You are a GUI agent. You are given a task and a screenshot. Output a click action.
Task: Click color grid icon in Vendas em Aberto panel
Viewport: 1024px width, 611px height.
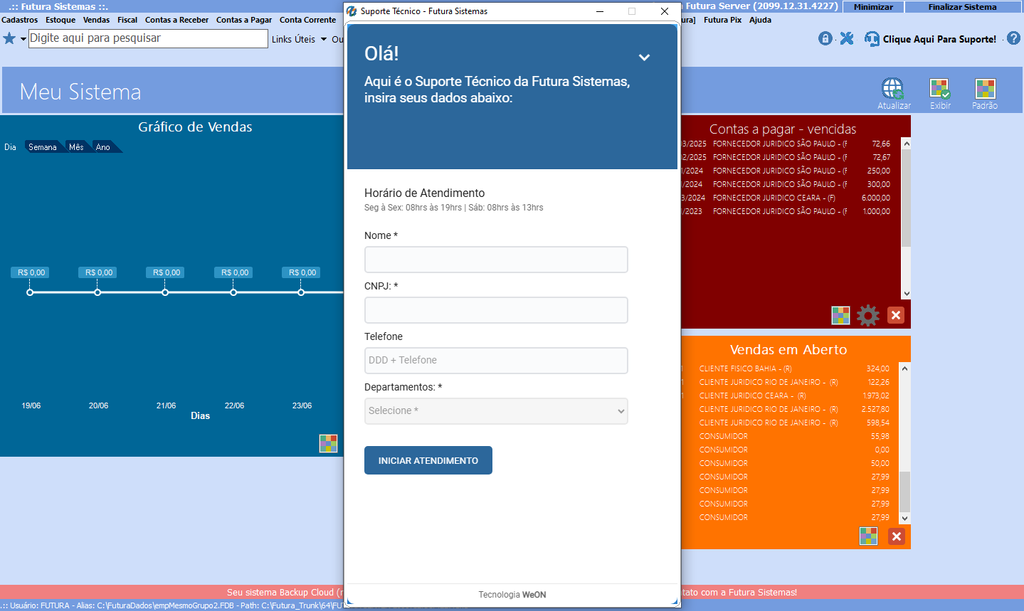point(869,536)
